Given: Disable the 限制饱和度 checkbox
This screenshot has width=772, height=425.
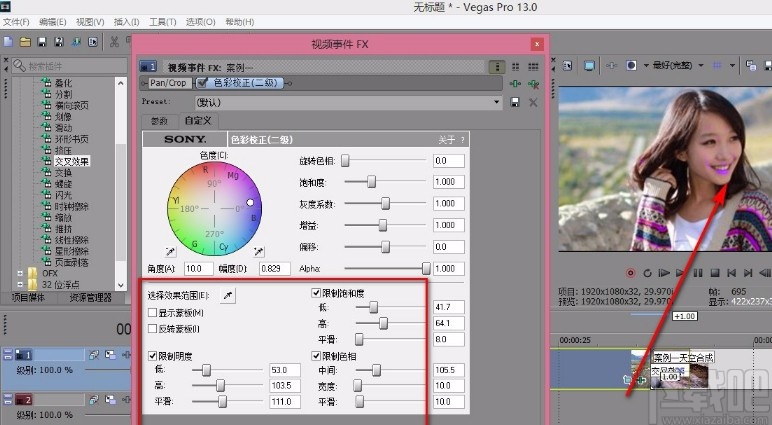Looking at the screenshot, I should click(316, 292).
